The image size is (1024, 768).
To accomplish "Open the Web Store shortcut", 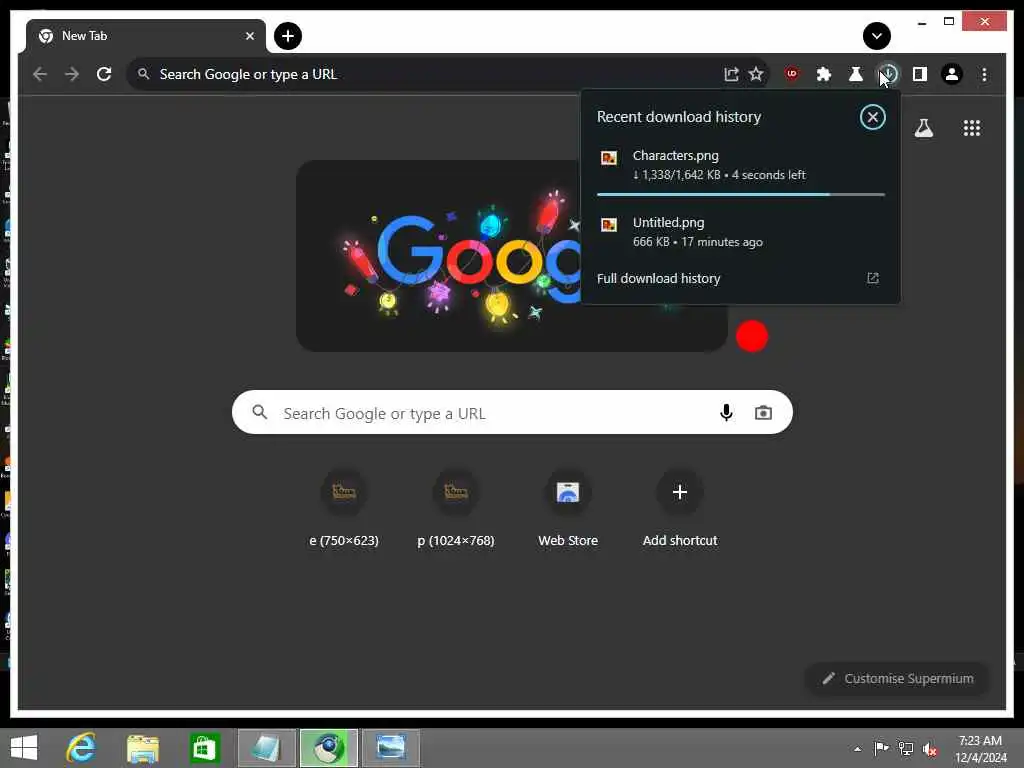I will pos(568,509).
